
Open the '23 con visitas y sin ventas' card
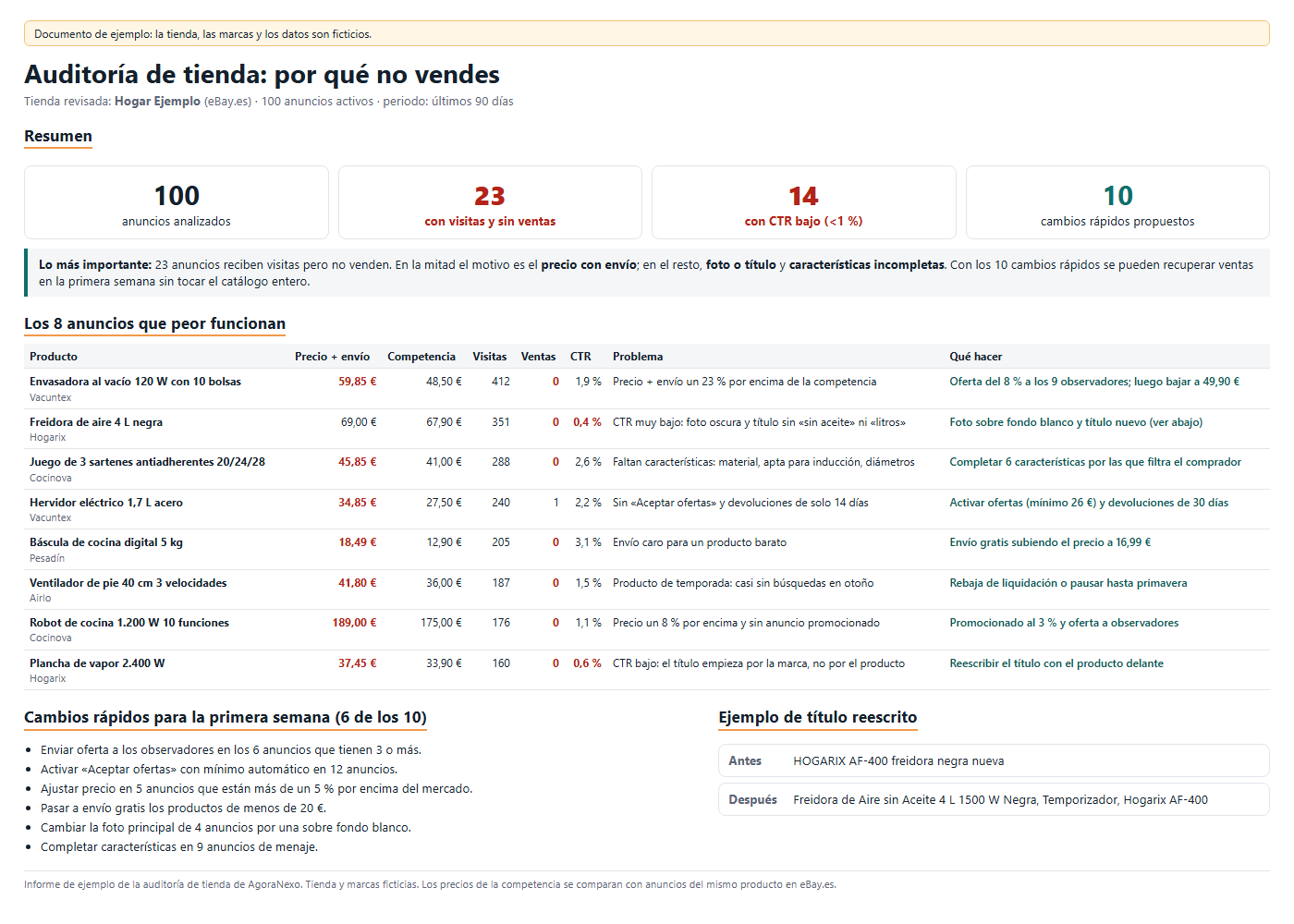pyautogui.click(x=490, y=202)
